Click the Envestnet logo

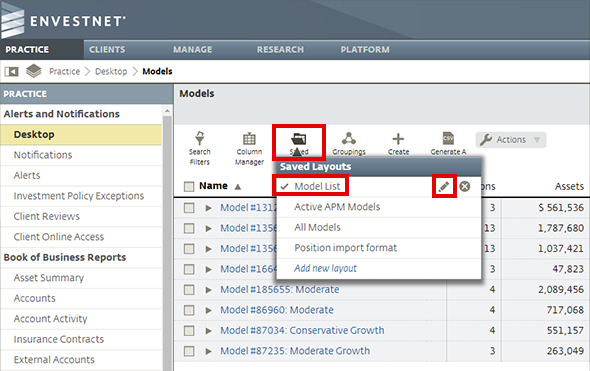tap(63, 21)
